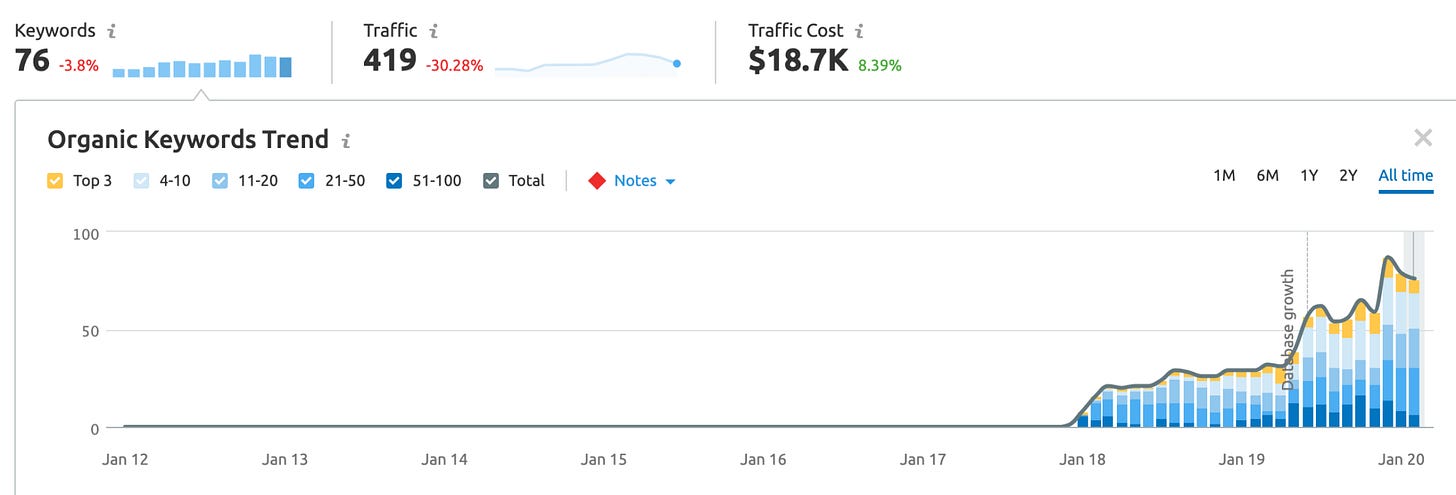This screenshot has width=1456, height=495.
Task: Click the Jan 15 axis label
Action: point(604,460)
